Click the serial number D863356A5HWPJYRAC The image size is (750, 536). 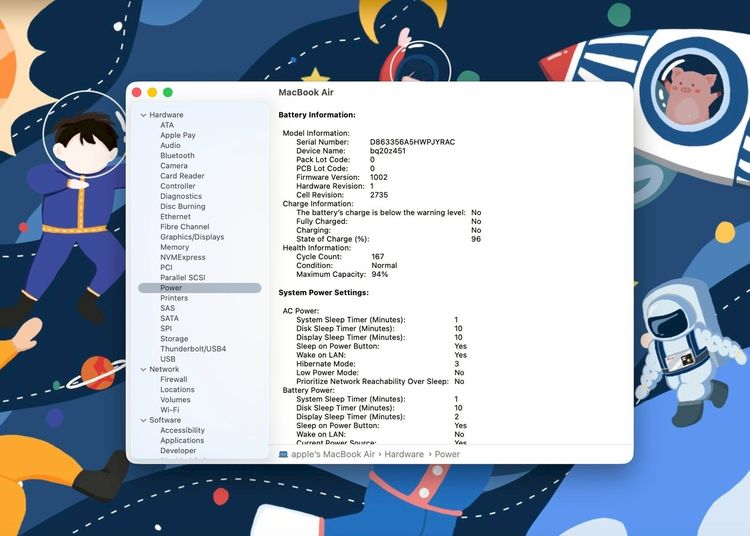pyautogui.click(x=412, y=142)
